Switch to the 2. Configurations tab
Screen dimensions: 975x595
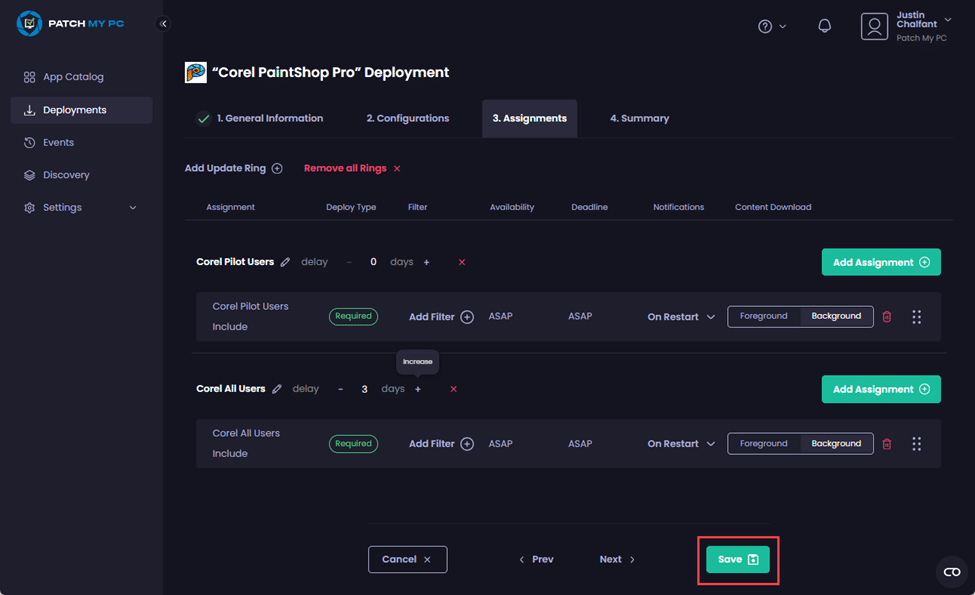(x=407, y=118)
